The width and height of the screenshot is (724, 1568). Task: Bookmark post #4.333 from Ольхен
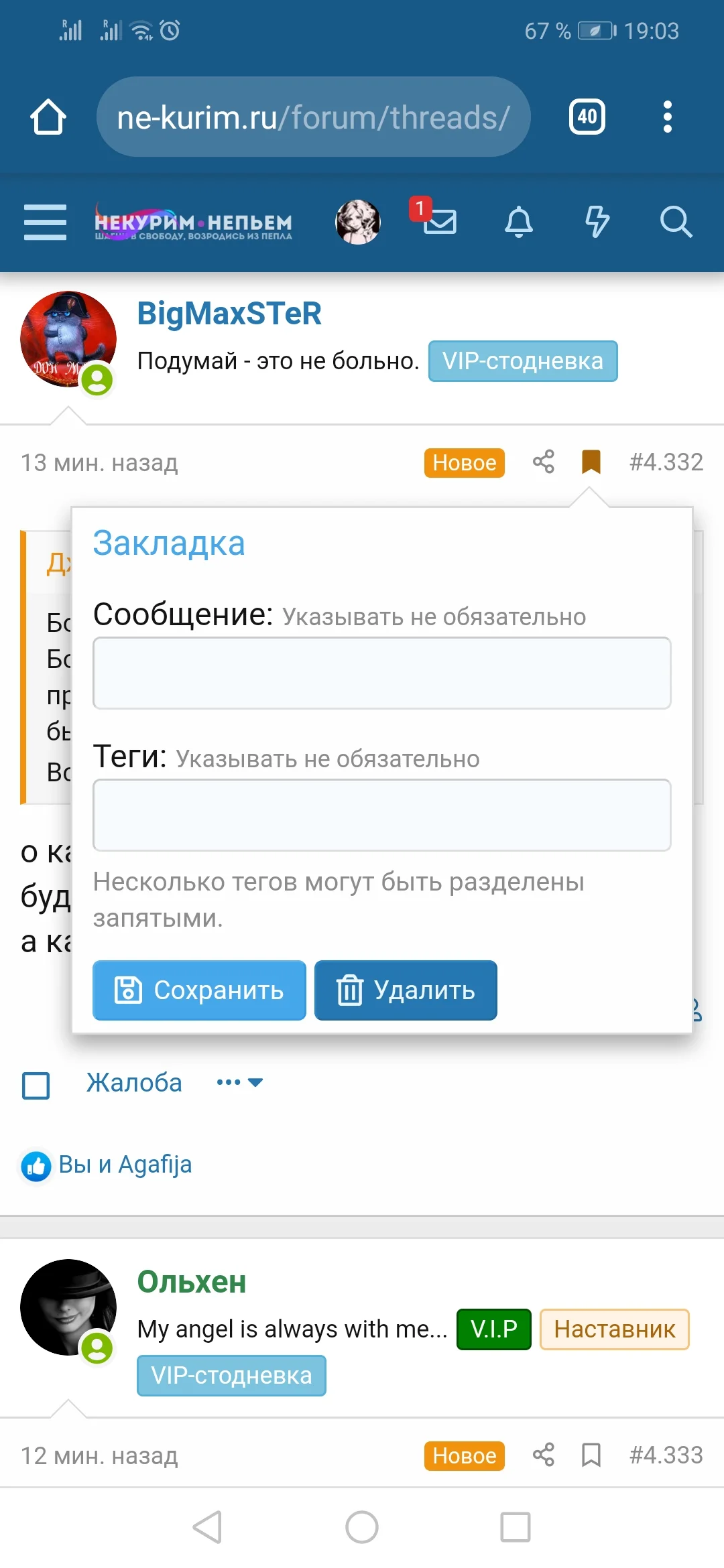tap(591, 1455)
